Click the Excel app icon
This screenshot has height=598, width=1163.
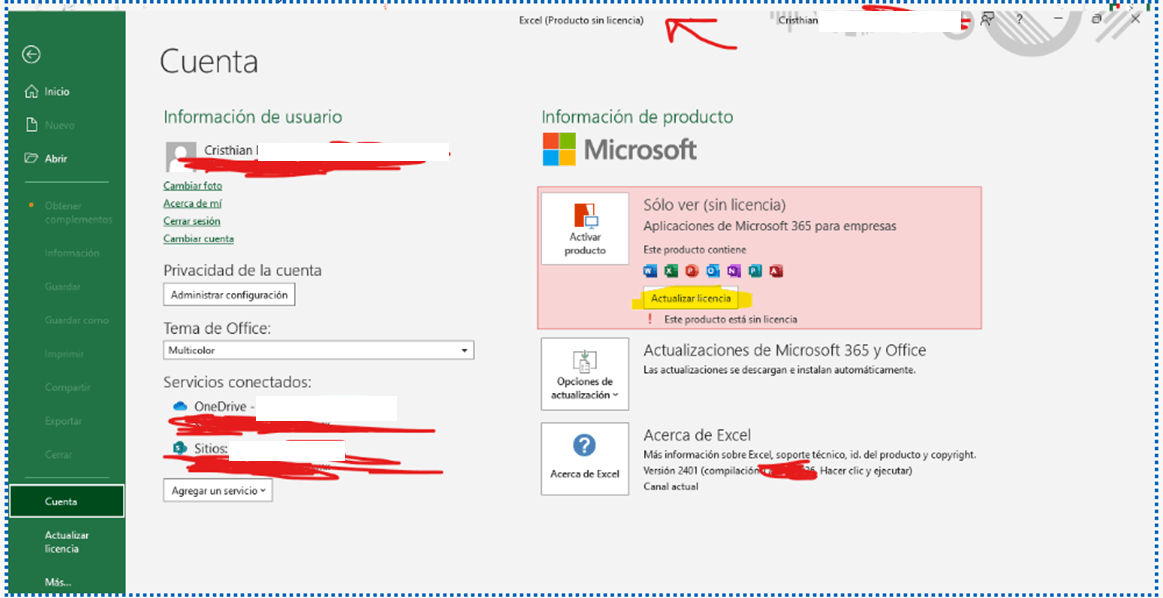coord(671,271)
